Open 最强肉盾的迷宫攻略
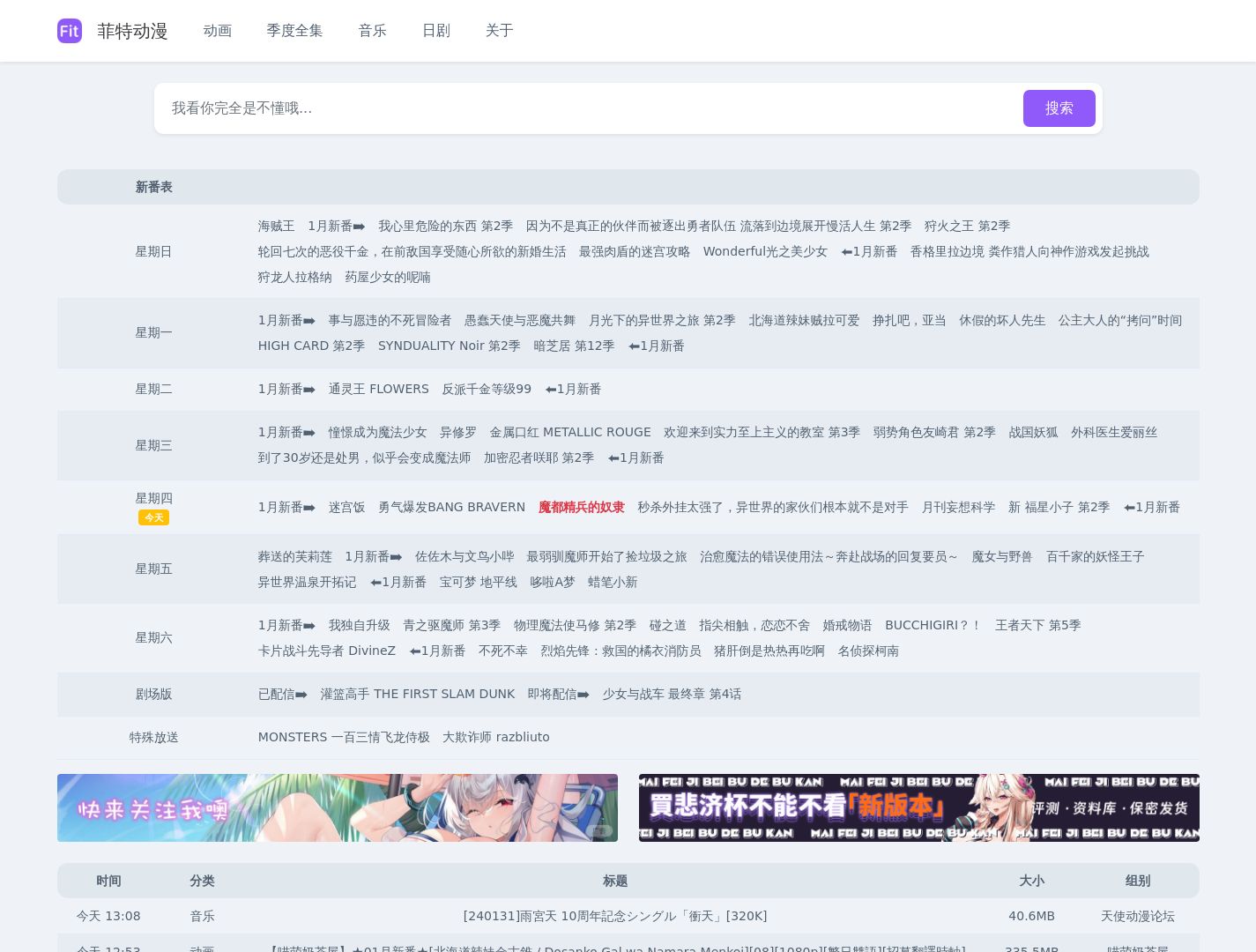Viewport: 1256px width, 952px height. click(x=635, y=252)
